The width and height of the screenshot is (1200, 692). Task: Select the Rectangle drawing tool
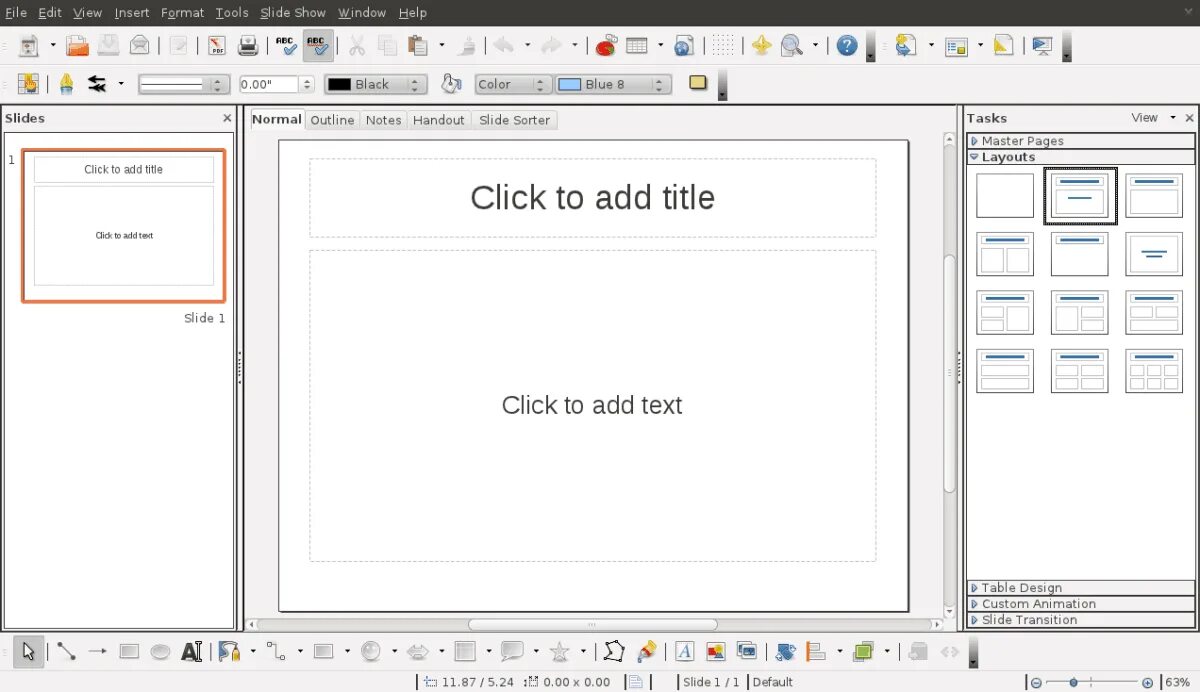[x=129, y=652]
